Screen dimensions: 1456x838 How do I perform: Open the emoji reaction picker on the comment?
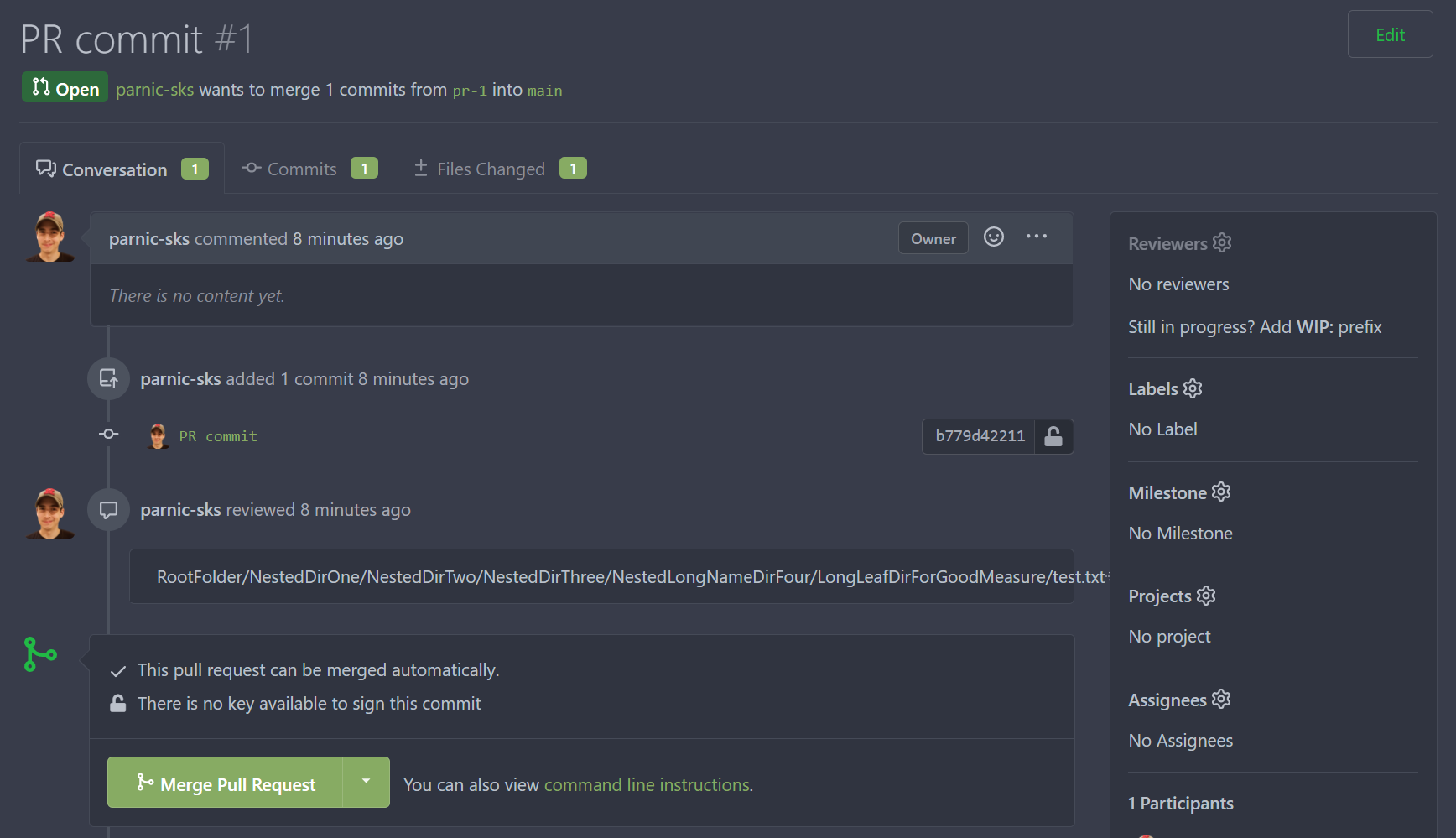994,237
